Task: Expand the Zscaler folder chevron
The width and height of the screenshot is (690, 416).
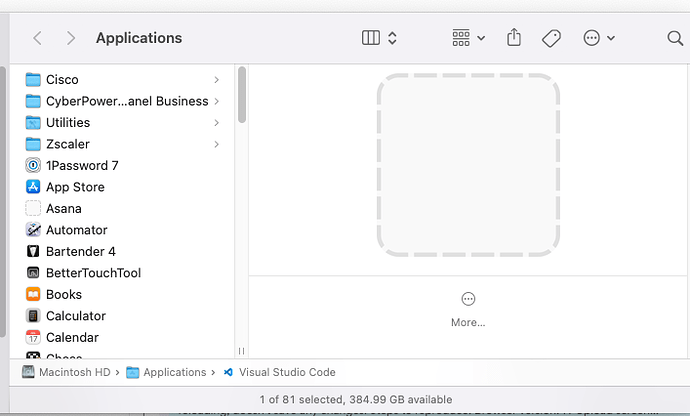Action: coord(217,144)
